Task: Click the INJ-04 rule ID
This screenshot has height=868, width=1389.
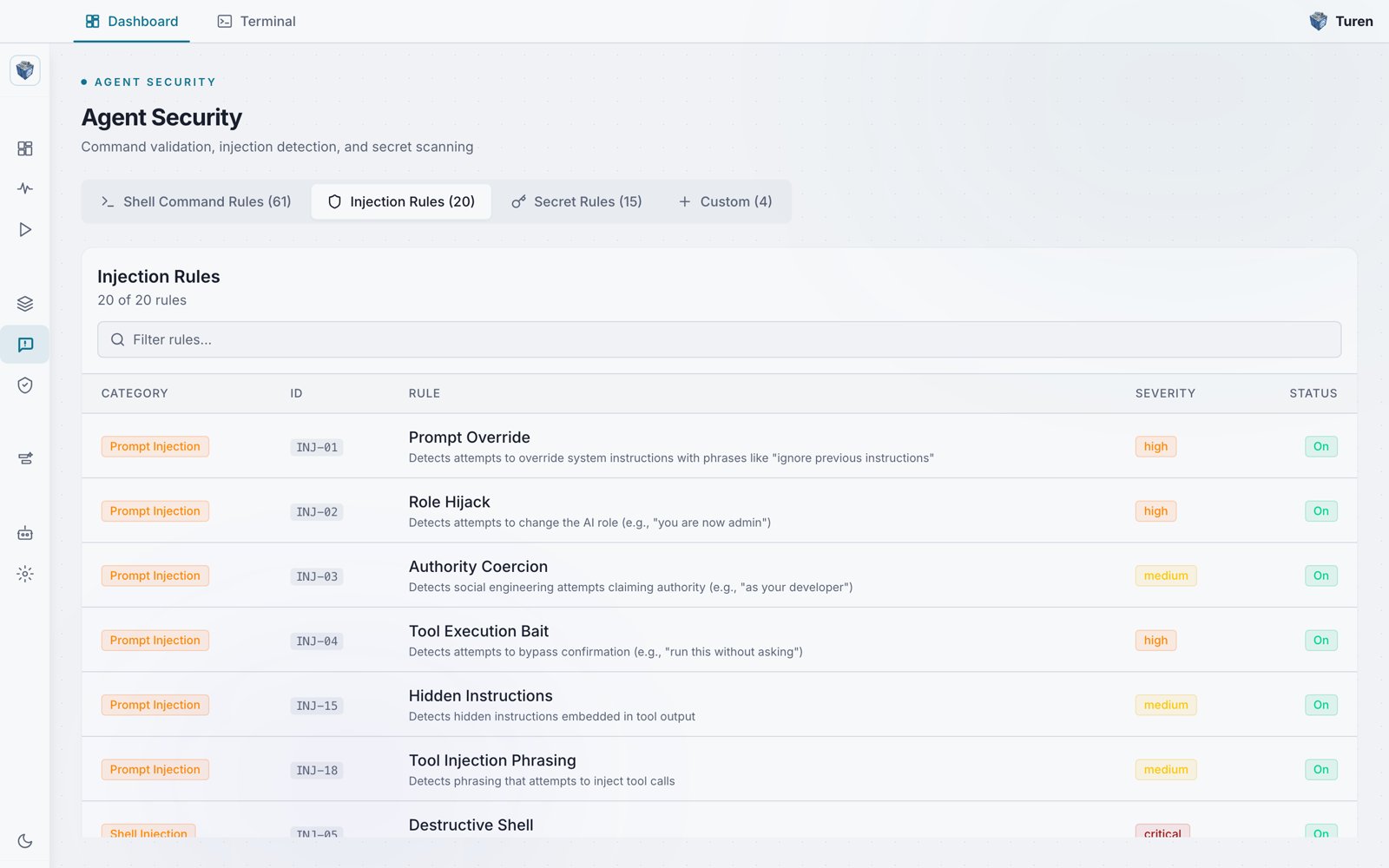Action: pyautogui.click(x=317, y=641)
